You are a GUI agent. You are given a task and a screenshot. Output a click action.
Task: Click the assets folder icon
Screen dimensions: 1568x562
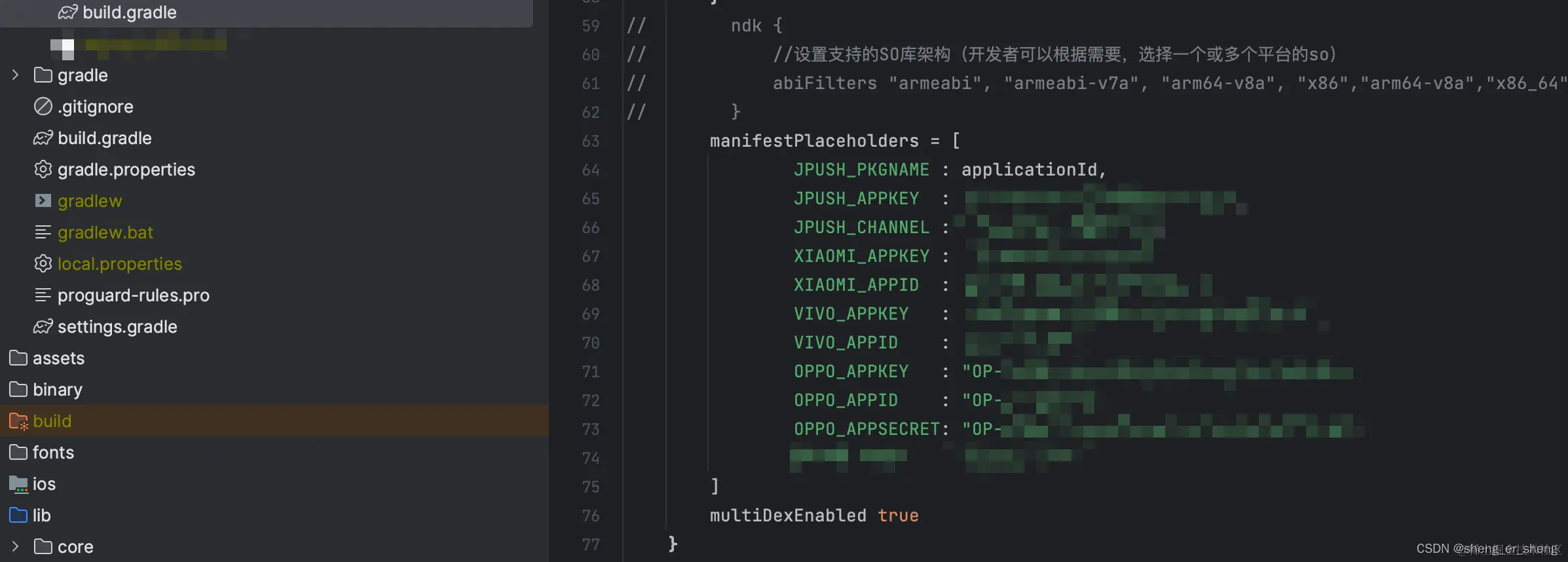pos(18,358)
